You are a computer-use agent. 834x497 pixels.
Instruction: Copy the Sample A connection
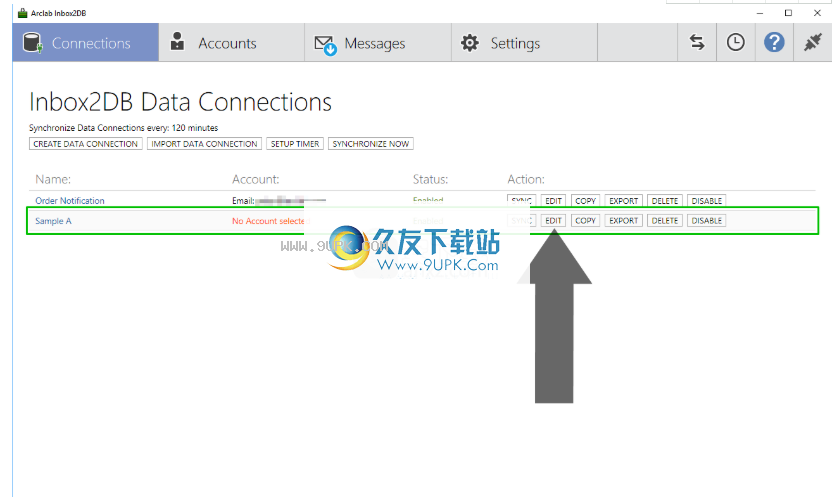click(x=585, y=220)
